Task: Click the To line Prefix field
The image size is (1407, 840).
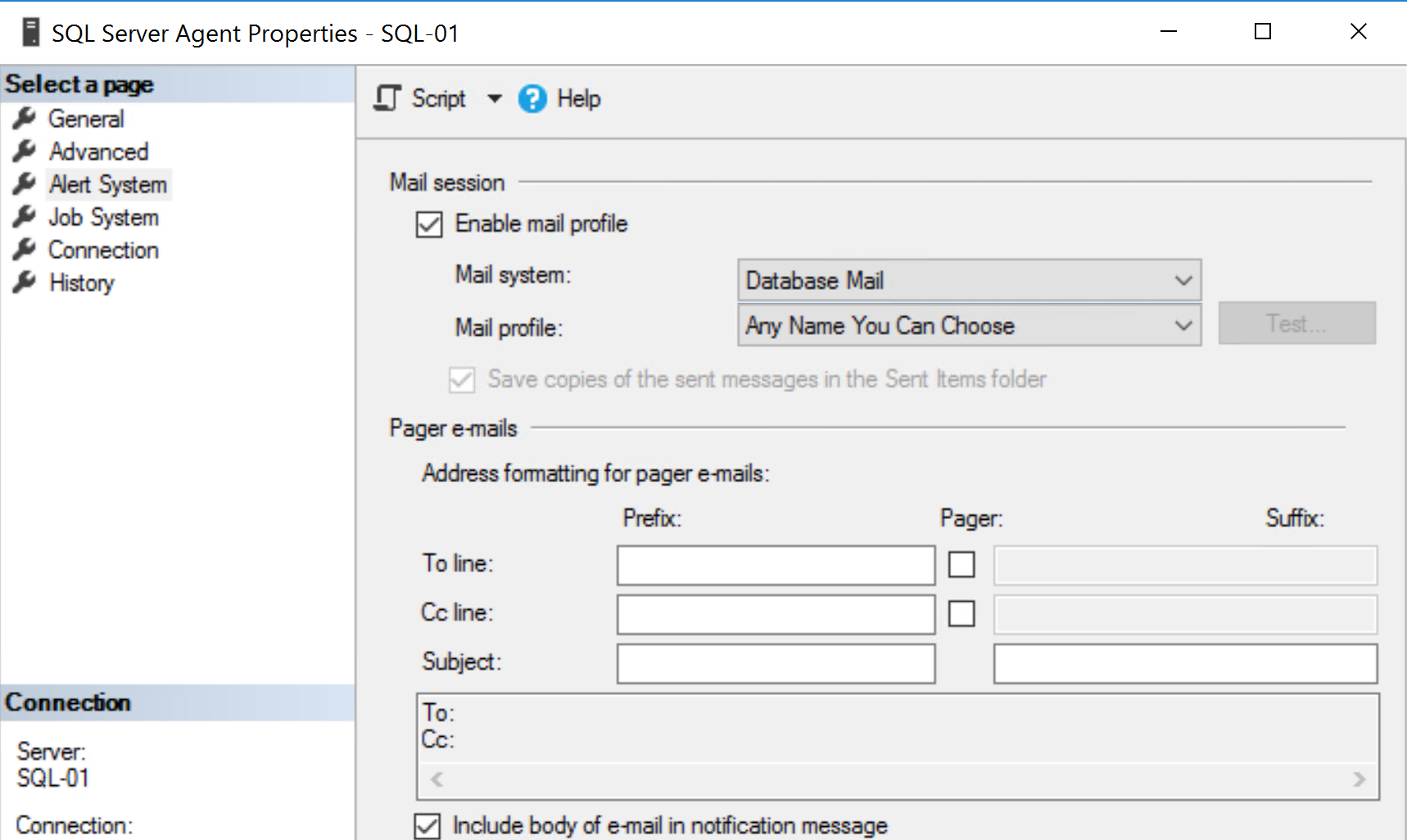Action: [x=776, y=565]
